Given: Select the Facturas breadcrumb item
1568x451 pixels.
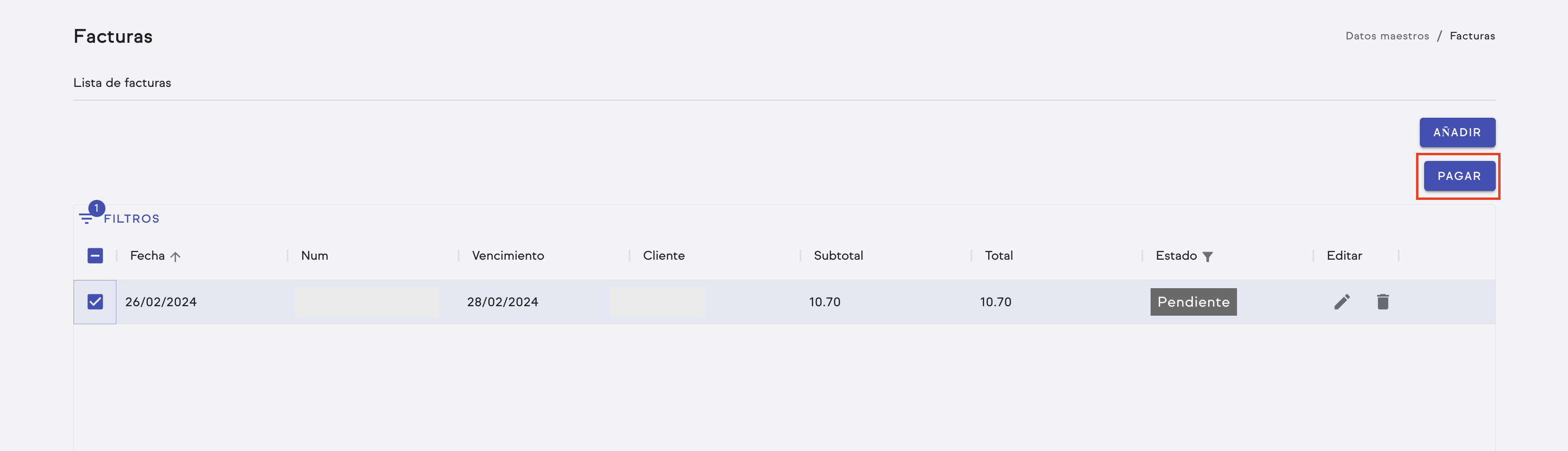Looking at the screenshot, I should coord(1472,36).
